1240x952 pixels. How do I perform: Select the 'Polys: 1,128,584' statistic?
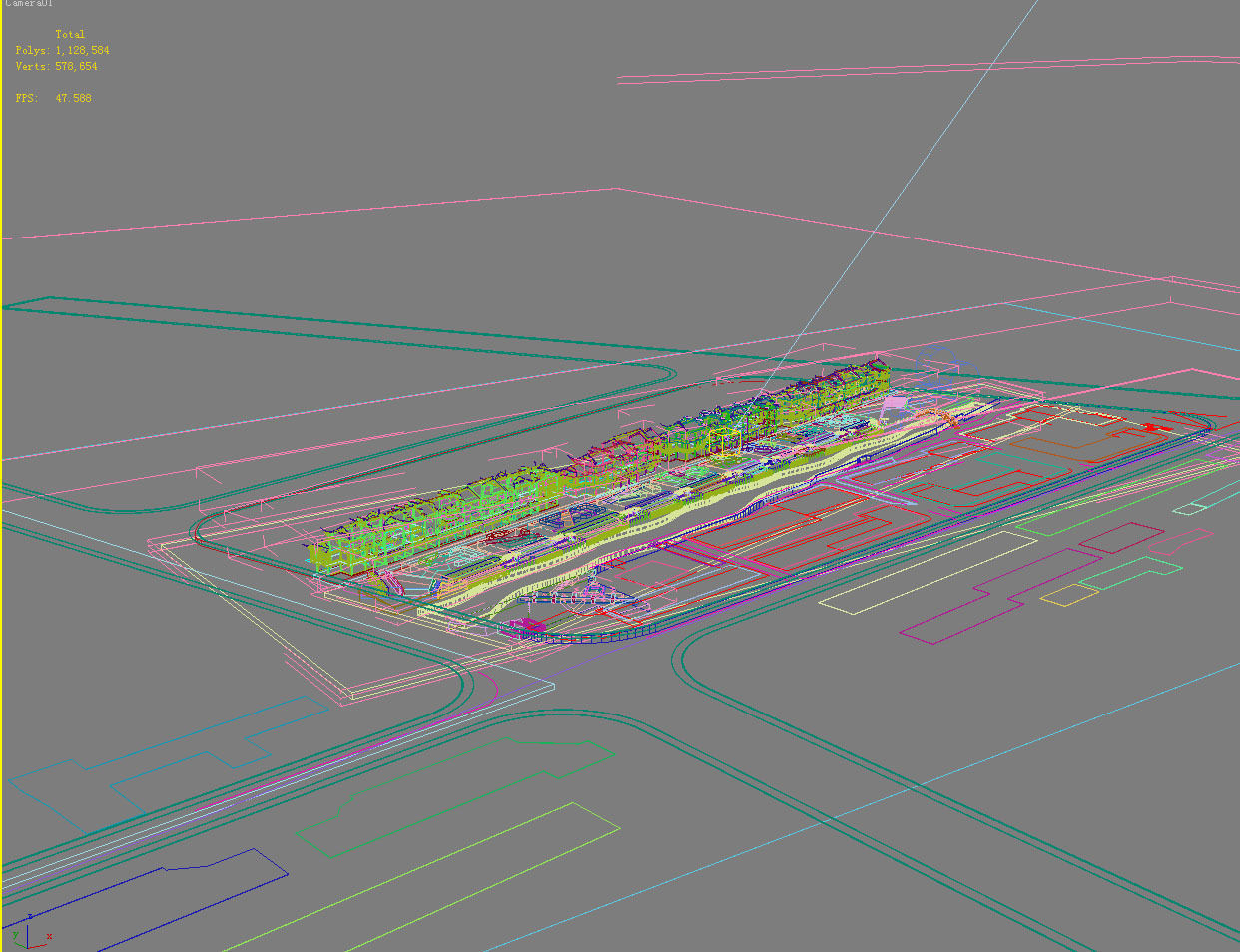coord(62,50)
